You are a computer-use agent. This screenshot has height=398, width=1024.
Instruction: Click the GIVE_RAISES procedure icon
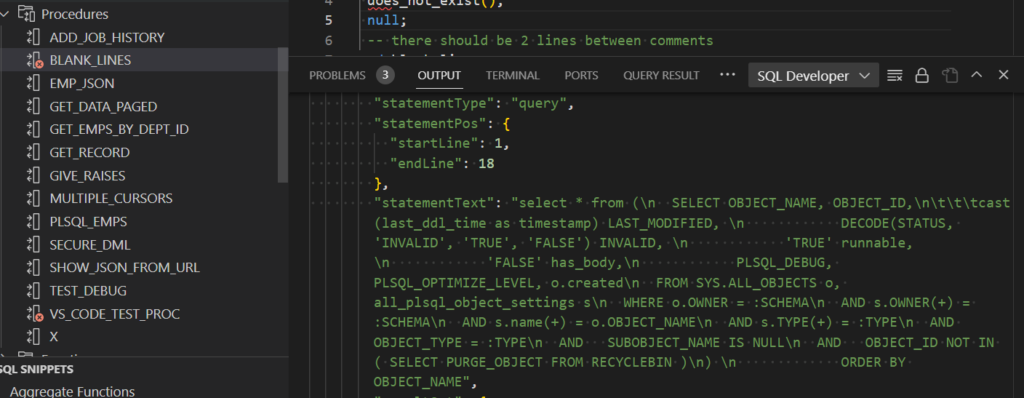33,176
